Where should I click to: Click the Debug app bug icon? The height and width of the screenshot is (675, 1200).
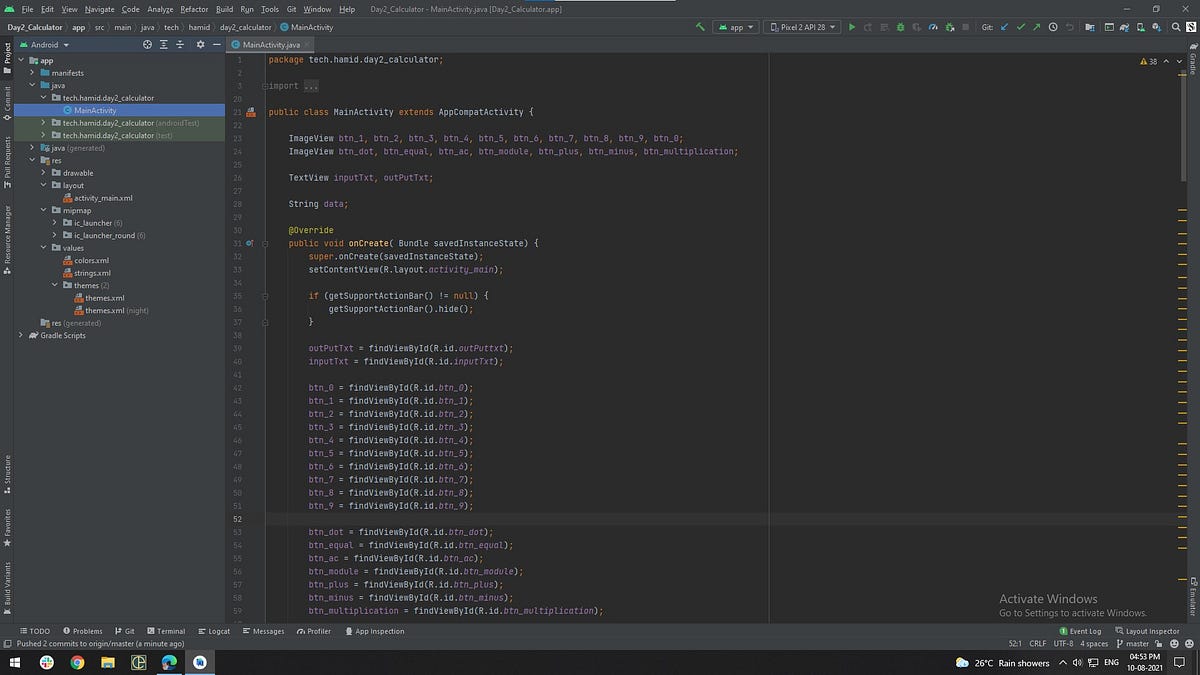click(901, 27)
